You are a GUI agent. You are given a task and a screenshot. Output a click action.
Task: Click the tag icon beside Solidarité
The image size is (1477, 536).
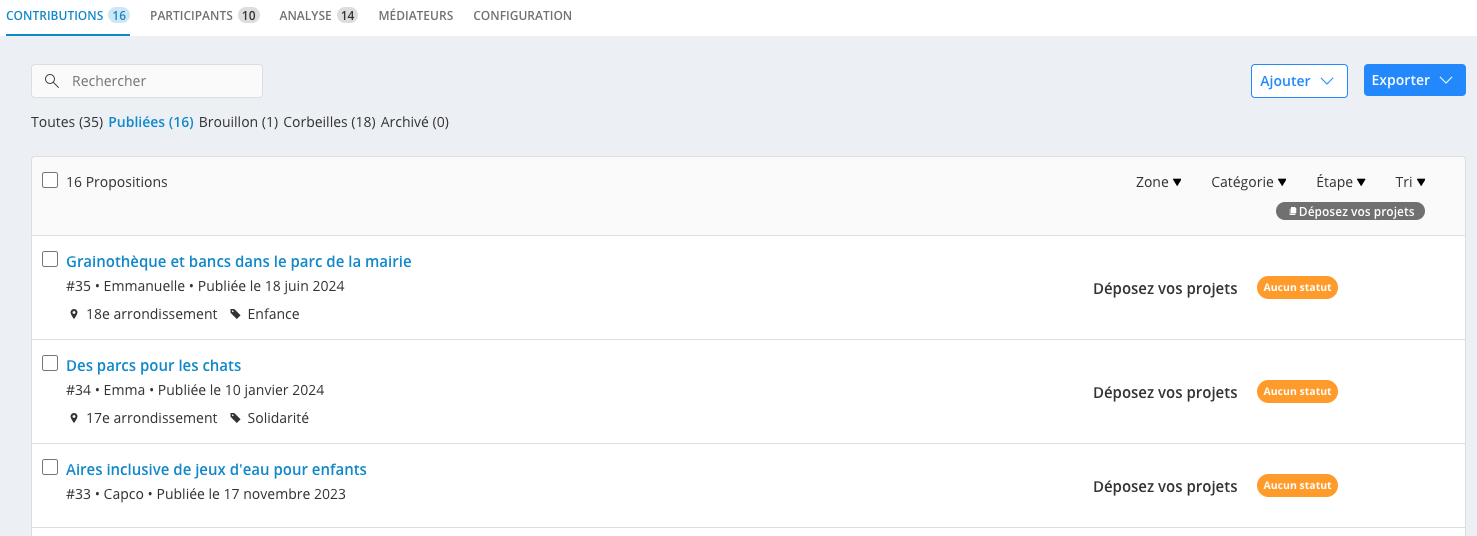point(235,418)
